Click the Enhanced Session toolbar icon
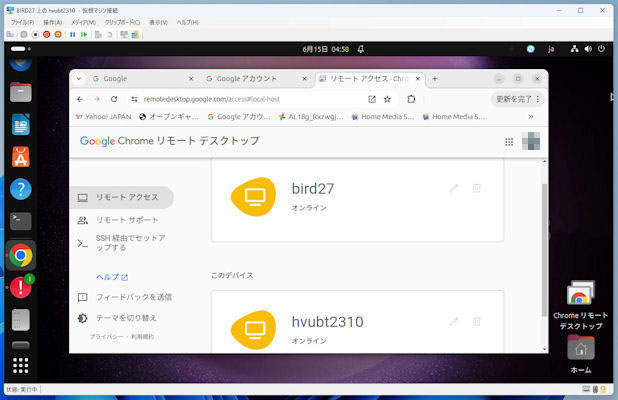Viewport: 618px width, 400px height. [135, 35]
